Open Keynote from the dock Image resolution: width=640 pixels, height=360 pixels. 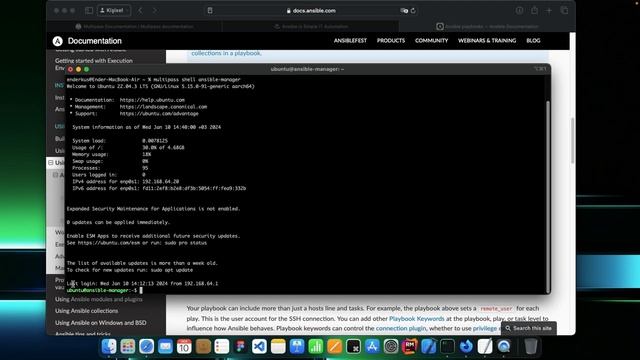(297, 347)
